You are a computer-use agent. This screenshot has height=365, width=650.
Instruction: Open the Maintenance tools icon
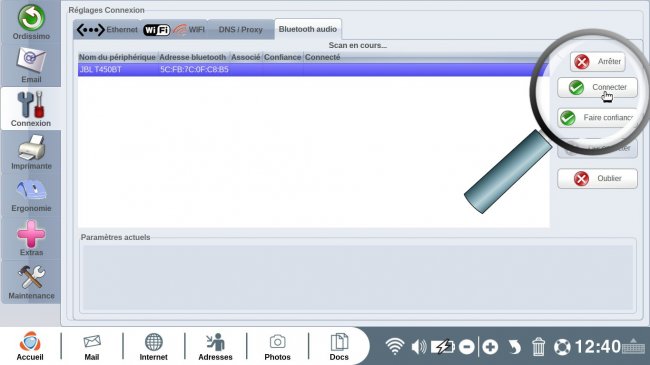coord(31,282)
